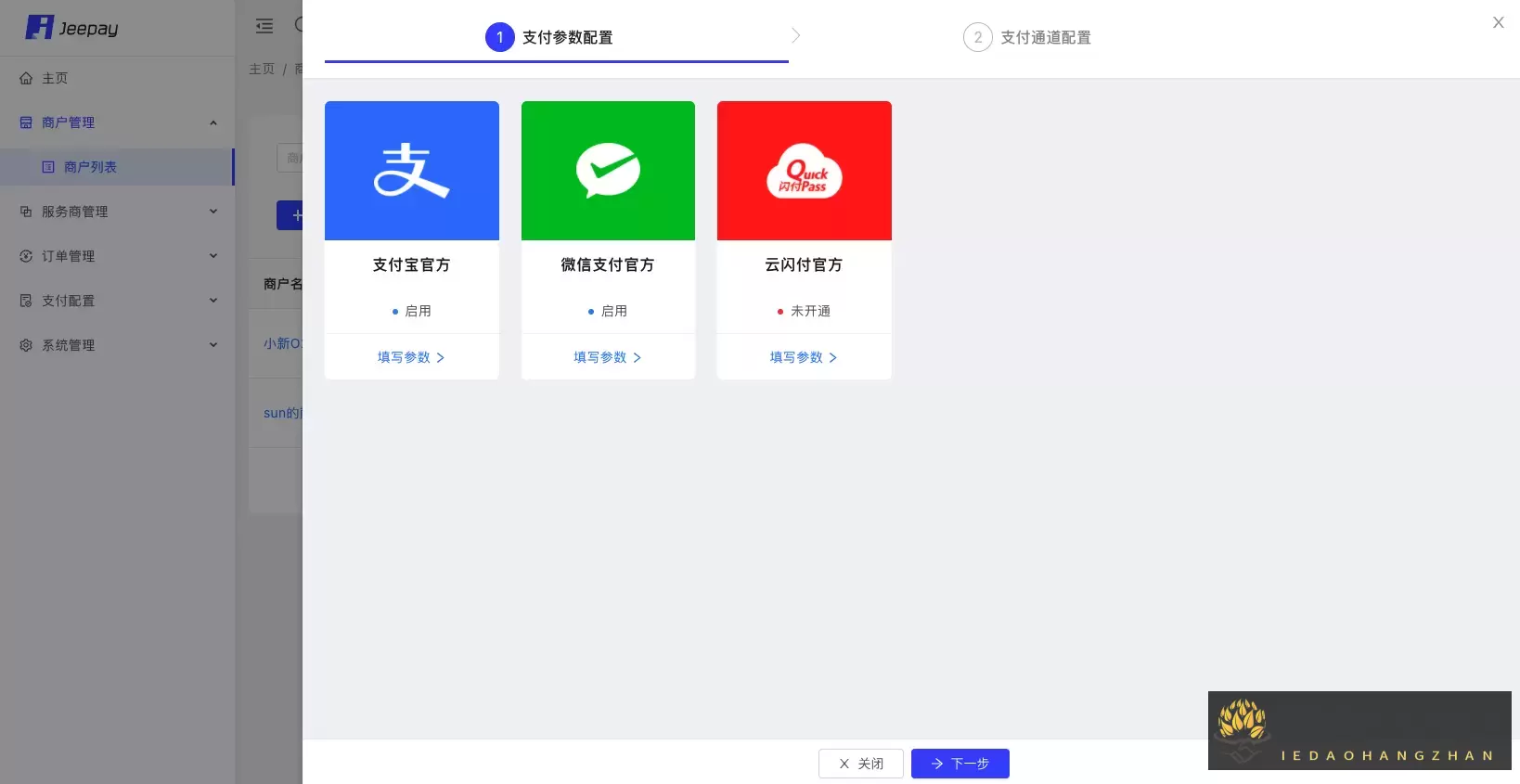The image size is (1520, 784).
Task: Click the WeChat Pay logo card image
Action: 608,171
